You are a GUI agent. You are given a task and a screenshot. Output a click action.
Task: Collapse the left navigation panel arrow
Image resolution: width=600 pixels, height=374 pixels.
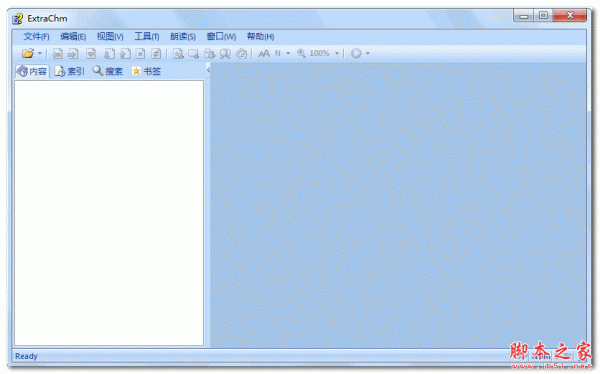pyautogui.click(x=208, y=70)
